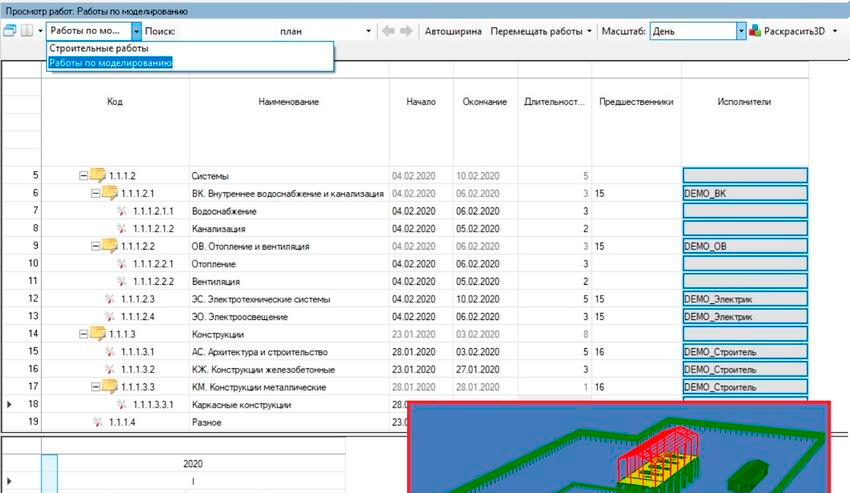Click the task icon beside code 1.1.1.4
Viewport: 850px width, 493px height.
click(x=97, y=422)
